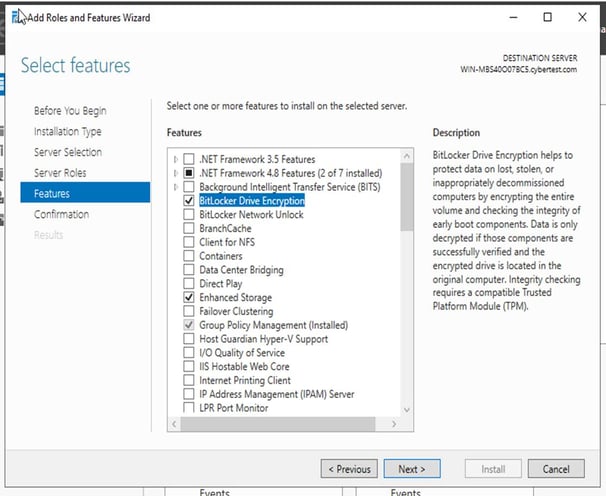Select Enhanced Storage label
The width and height of the screenshot is (606, 496).
pyautogui.click(x=235, y=298)
